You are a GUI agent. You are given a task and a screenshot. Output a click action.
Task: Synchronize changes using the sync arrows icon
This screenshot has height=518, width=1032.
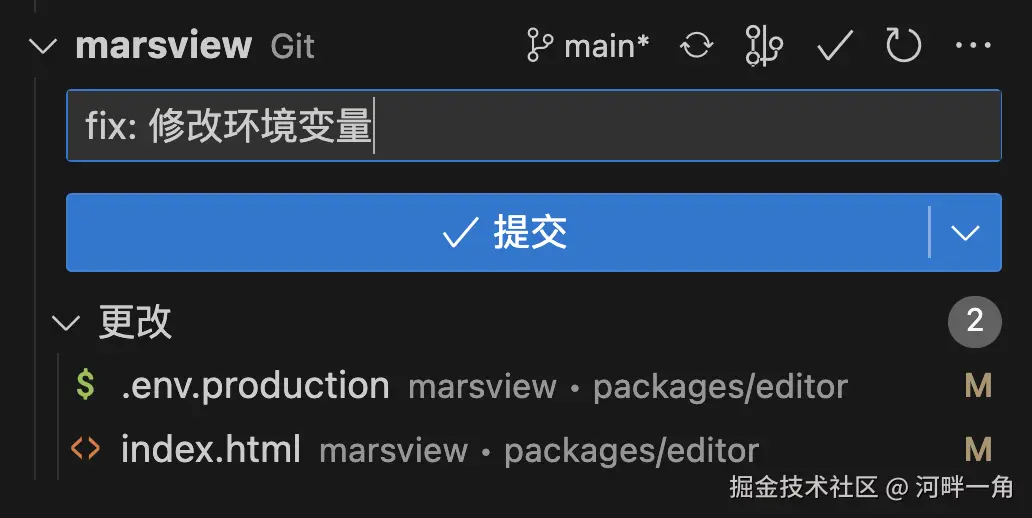pos(696,46)
